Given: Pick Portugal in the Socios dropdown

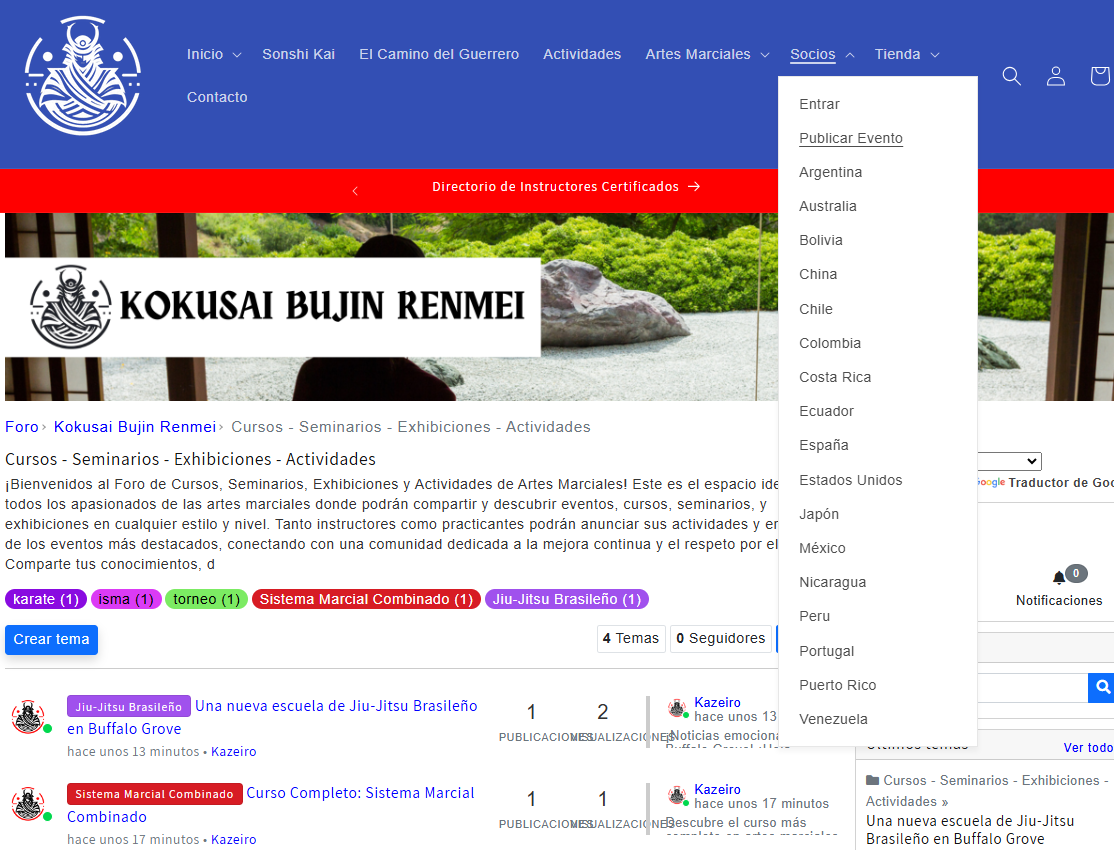Looking at the screenshot, I should point(826,651).
